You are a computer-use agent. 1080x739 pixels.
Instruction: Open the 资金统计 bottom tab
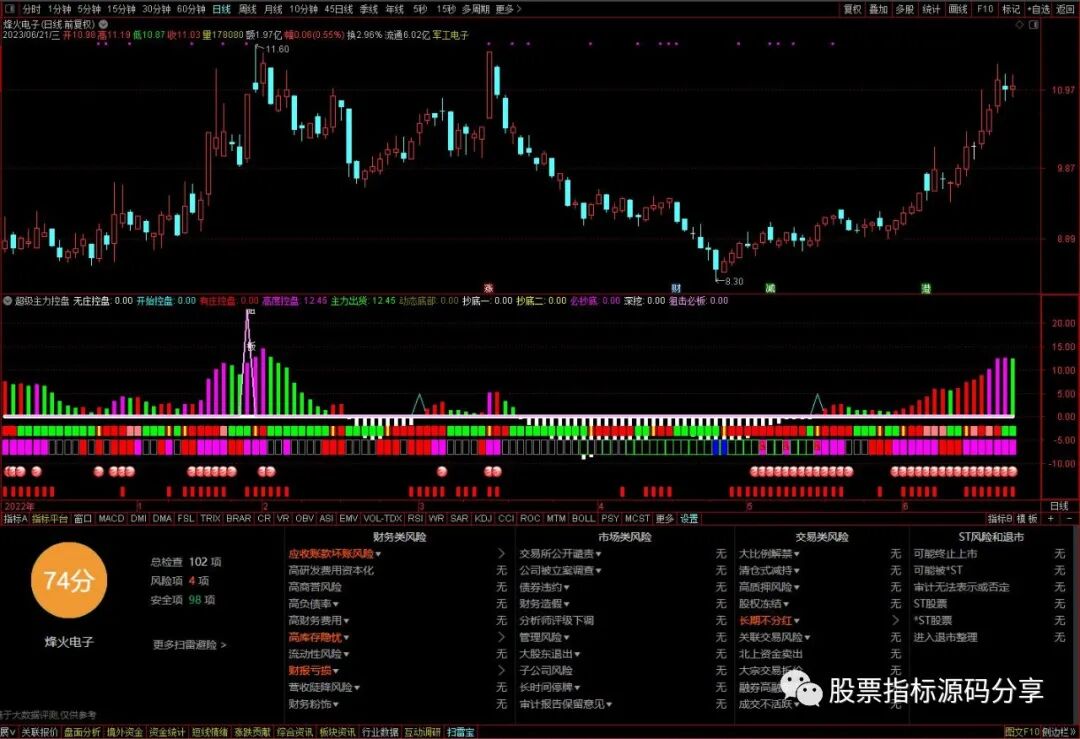click(167, 732)
